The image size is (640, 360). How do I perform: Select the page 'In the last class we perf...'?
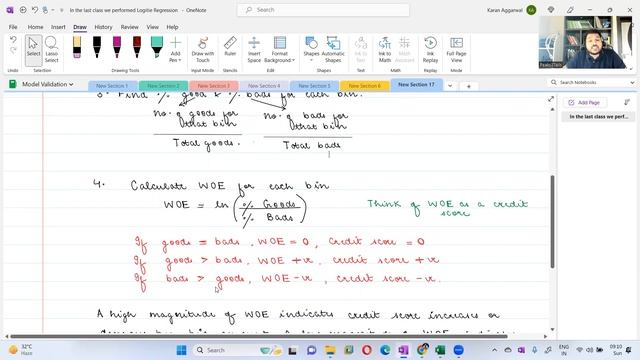pos(598,117)
